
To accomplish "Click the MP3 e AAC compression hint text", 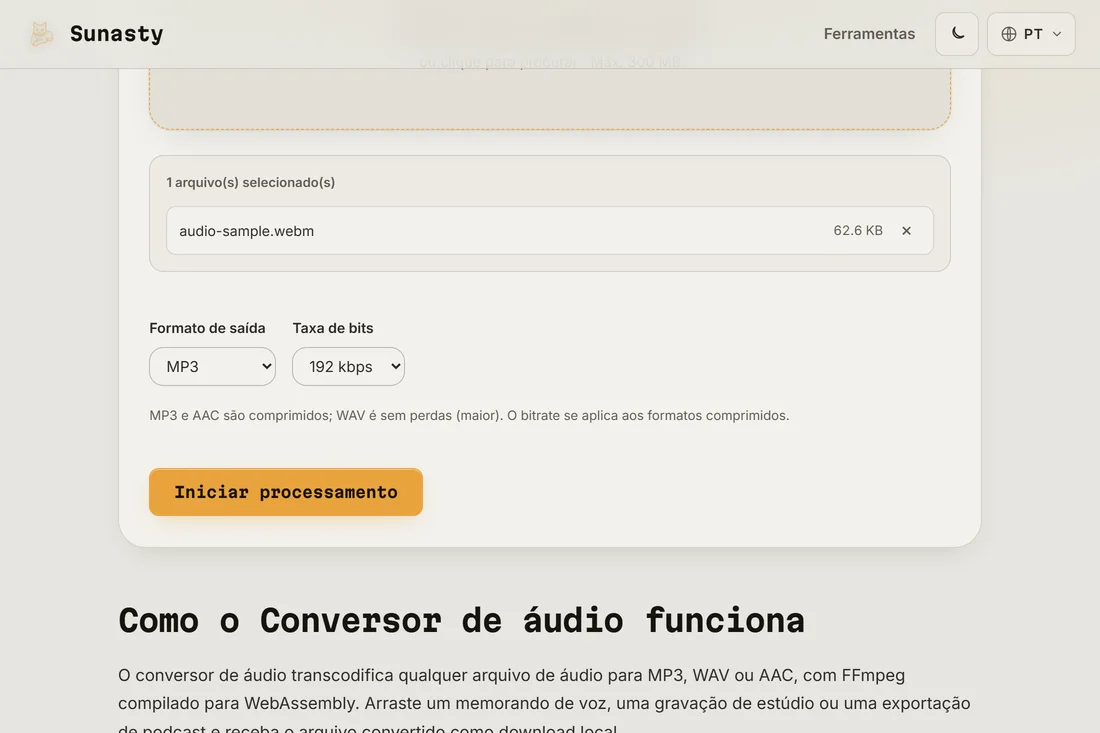I will click(469, 415).
